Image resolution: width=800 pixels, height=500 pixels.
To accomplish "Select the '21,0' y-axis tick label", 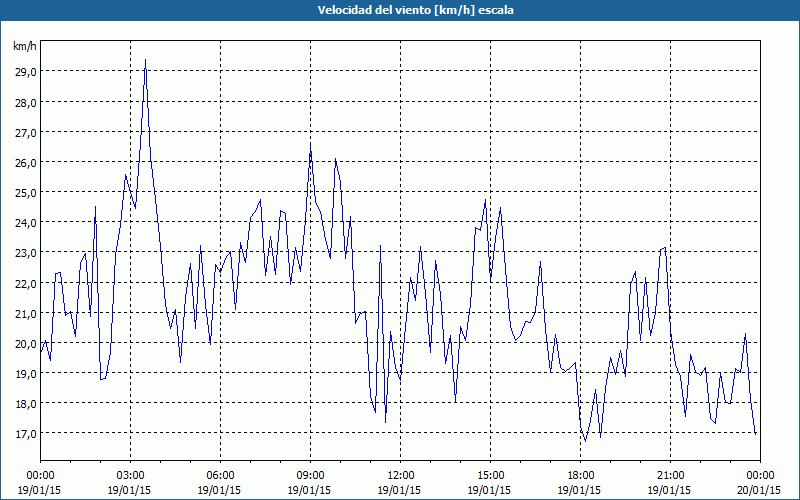I will [26, 313].
